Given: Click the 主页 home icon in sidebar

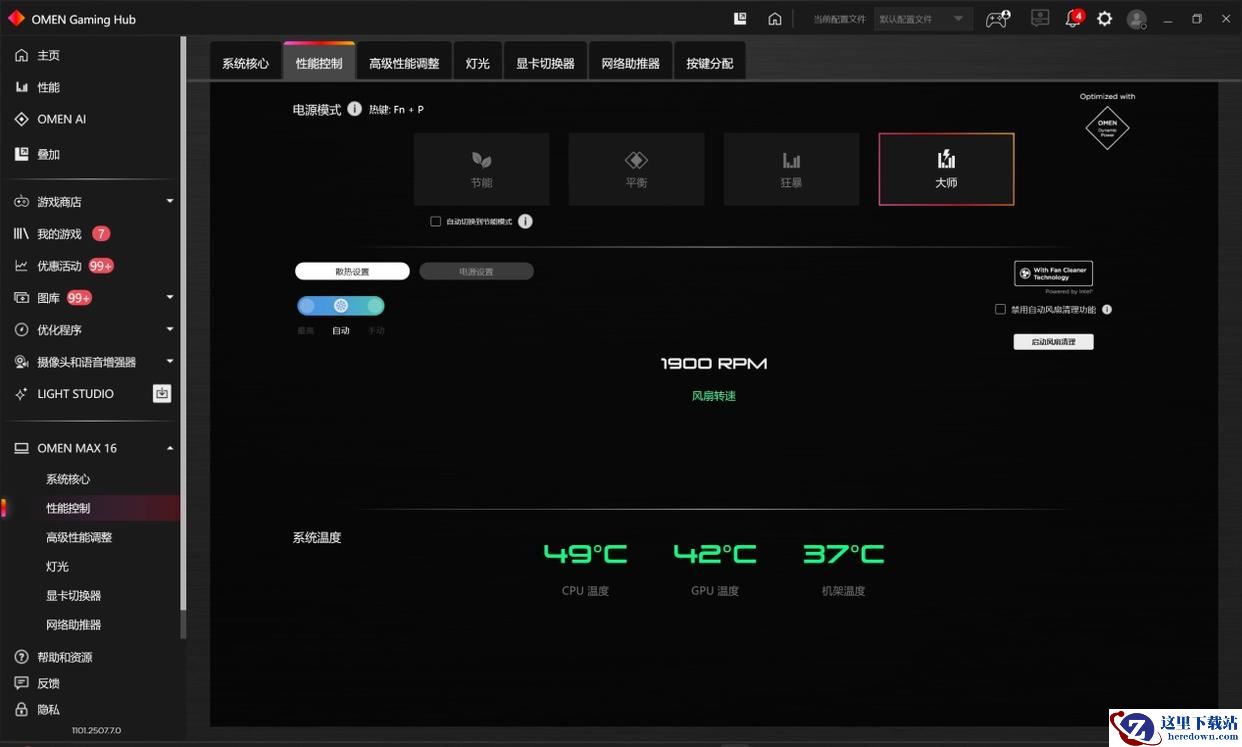Looking at the screenshot, I should point(22,55).
